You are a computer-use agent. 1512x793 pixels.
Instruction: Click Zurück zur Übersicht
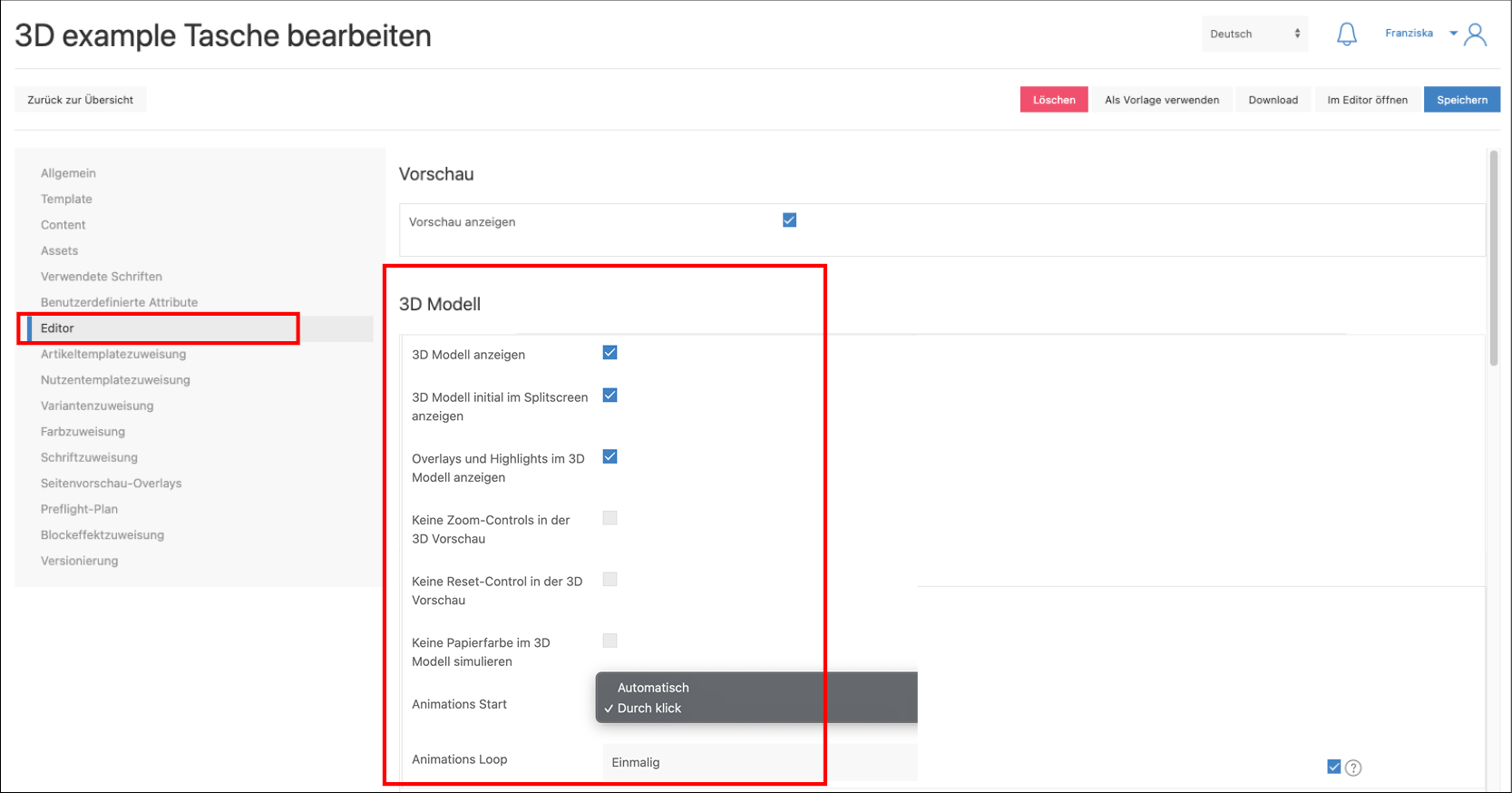pos(80,100)
